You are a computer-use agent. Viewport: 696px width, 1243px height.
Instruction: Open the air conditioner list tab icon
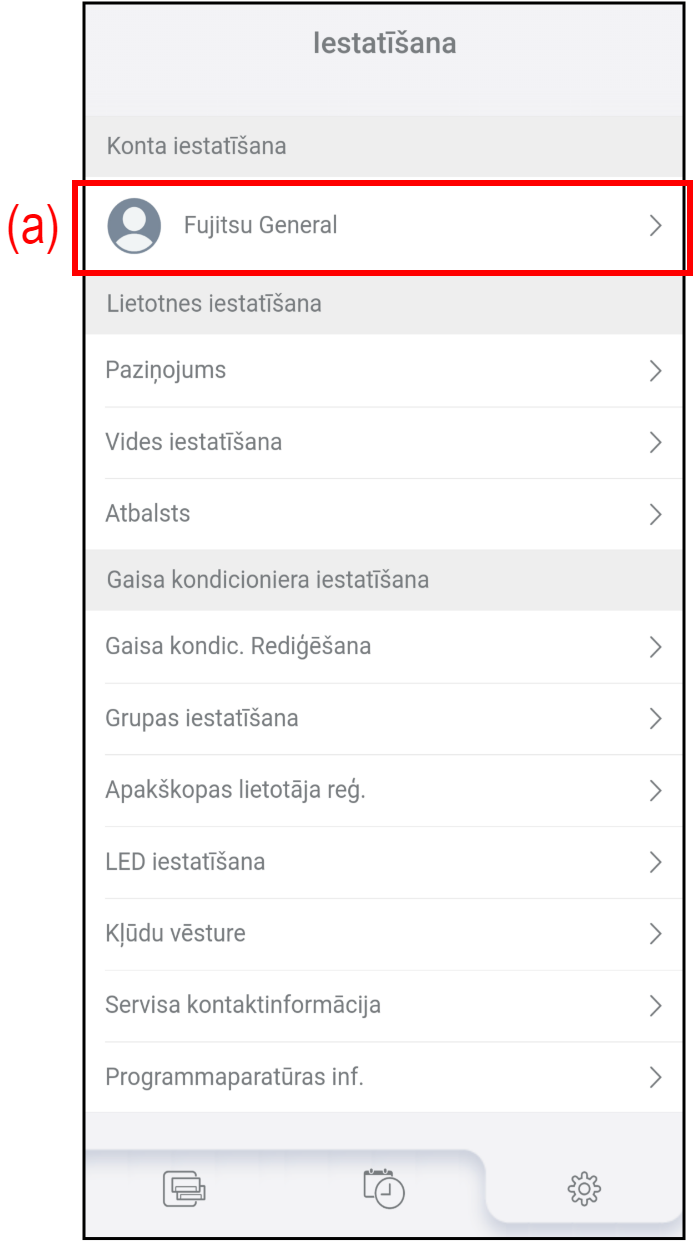coord(184,1189)
